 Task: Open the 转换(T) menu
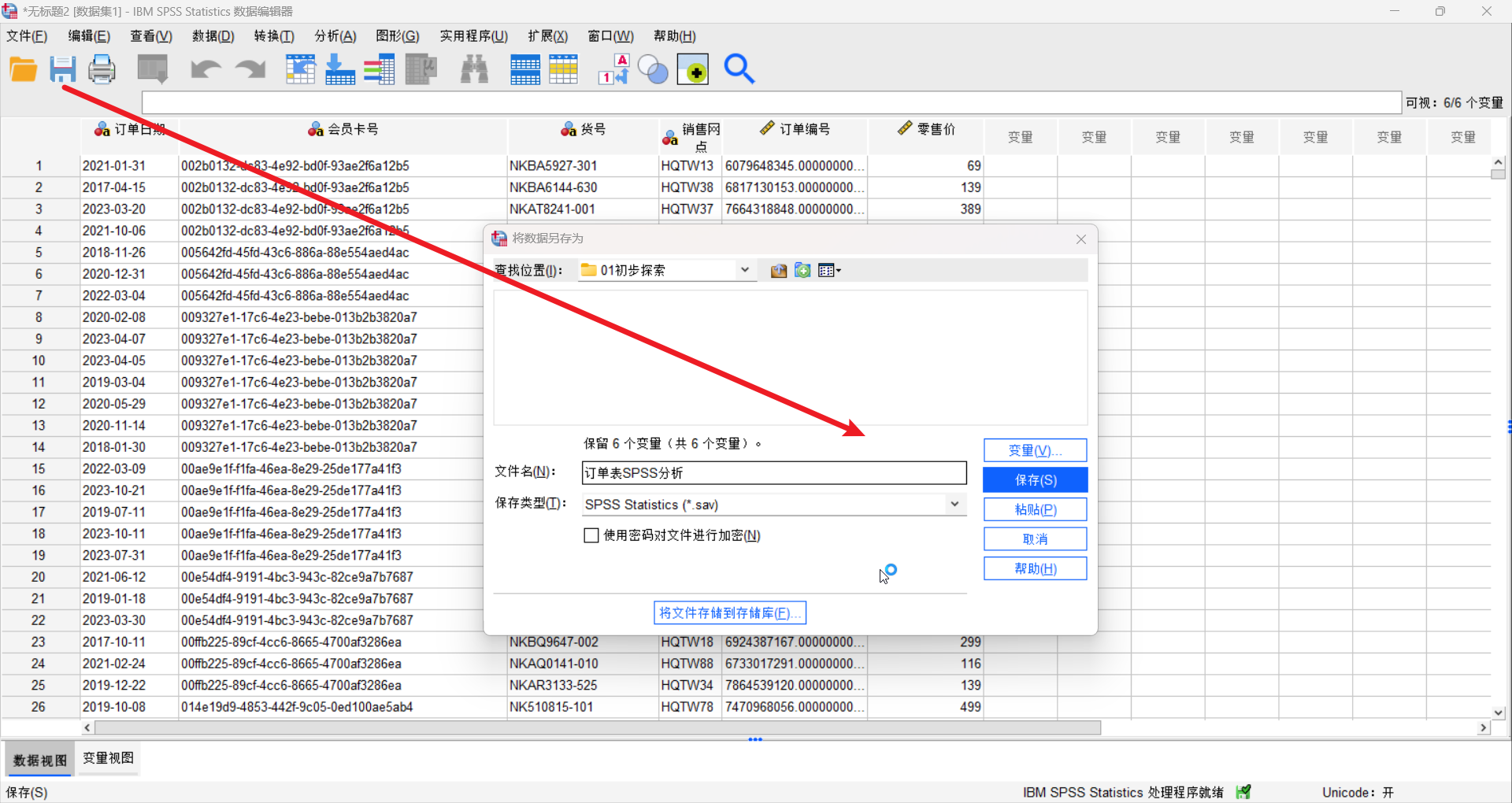pyautogui.click(x=274, y=36)
